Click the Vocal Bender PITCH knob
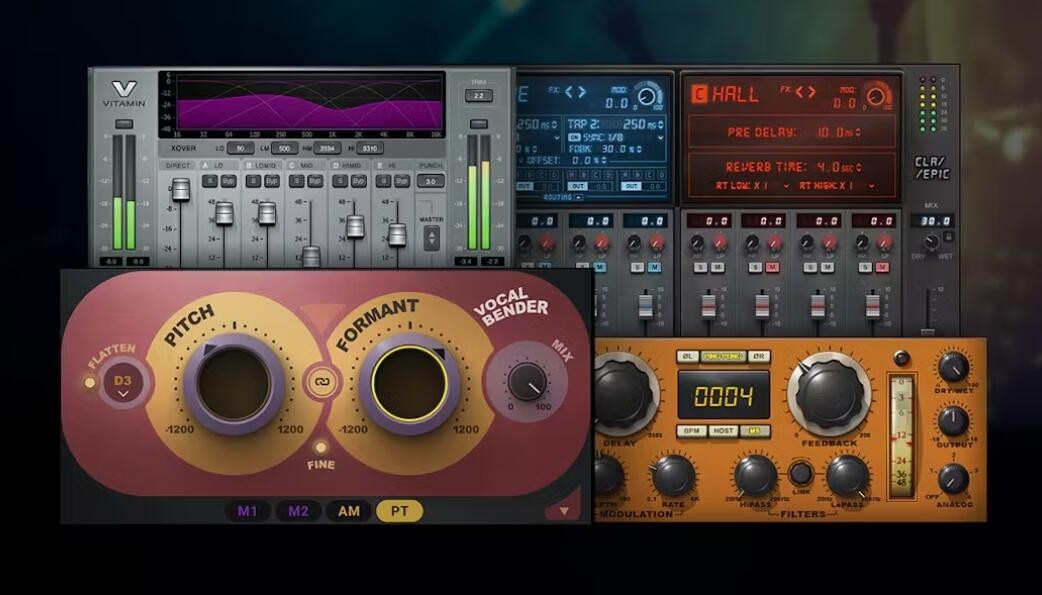The width and height of the screenshot is (1042, 595). tap(234, 384)
